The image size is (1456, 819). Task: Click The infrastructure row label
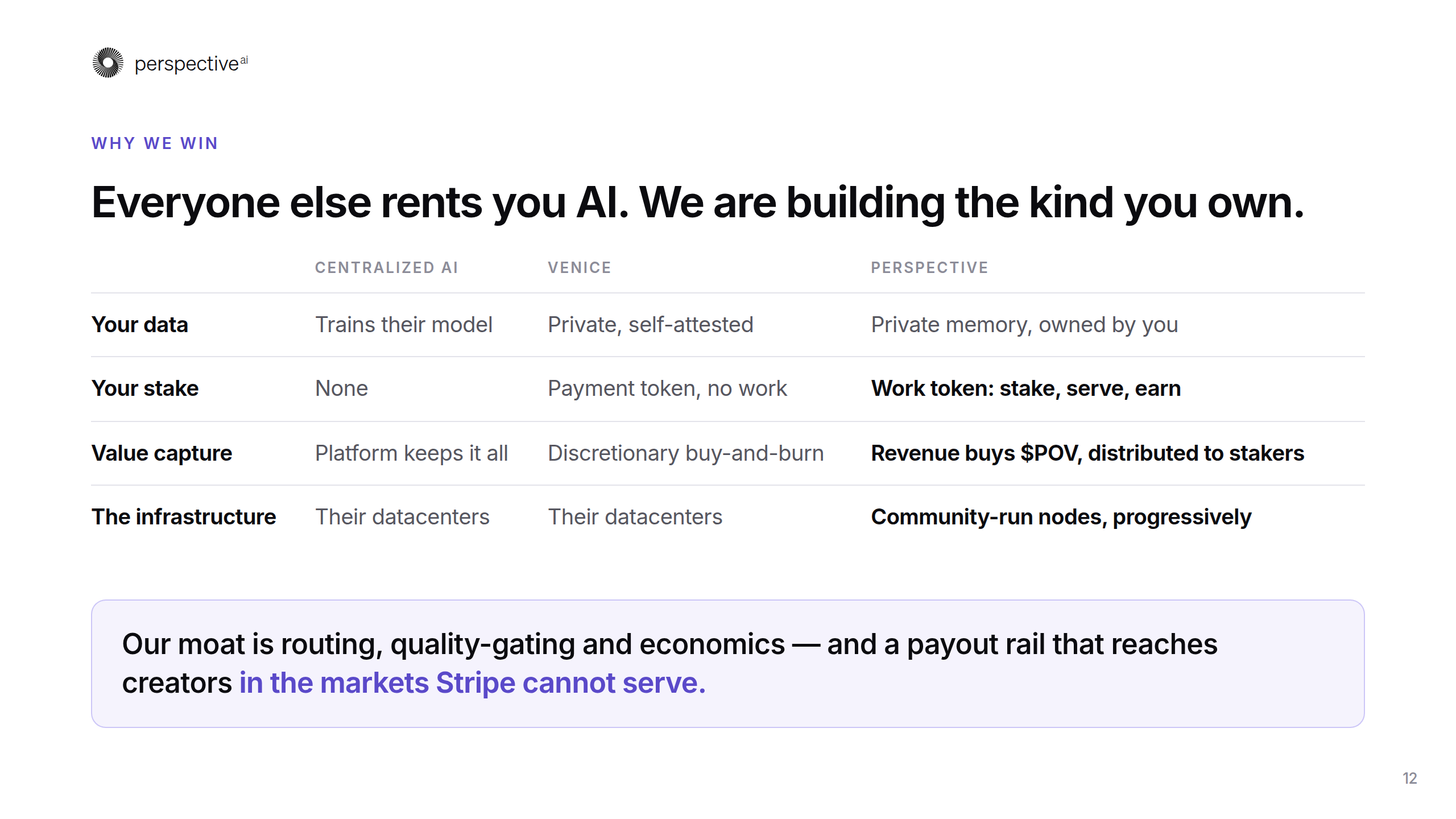[x=184, y=517]
